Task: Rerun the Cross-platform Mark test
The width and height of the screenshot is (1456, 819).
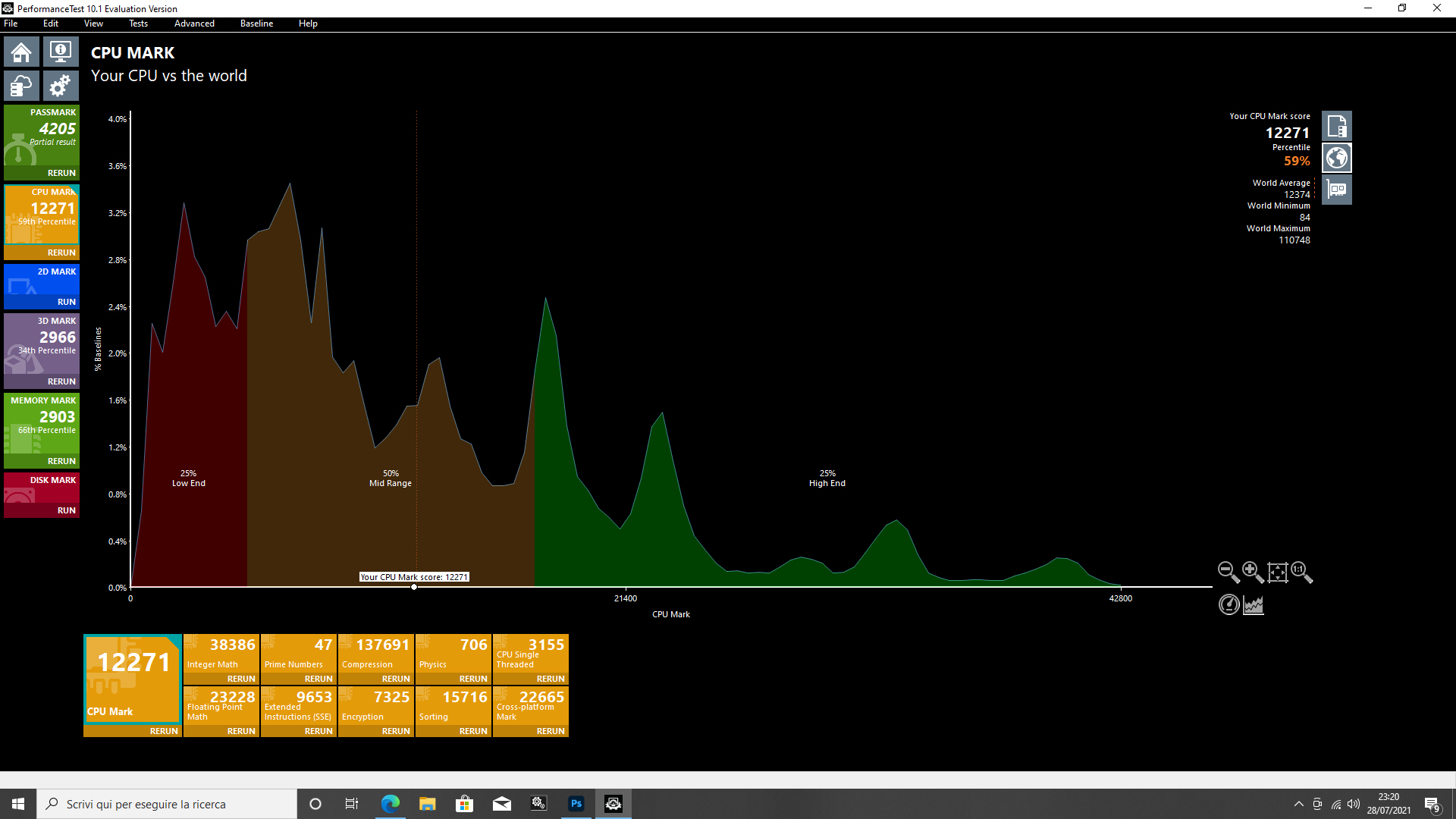Action: click(551, 731)
